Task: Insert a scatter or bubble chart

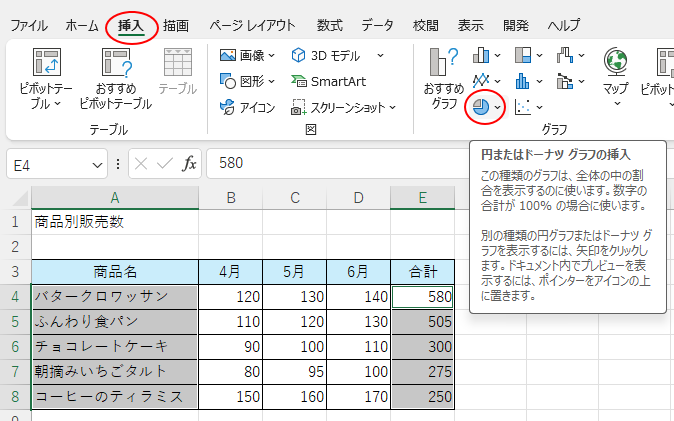Action: point(523,107)
